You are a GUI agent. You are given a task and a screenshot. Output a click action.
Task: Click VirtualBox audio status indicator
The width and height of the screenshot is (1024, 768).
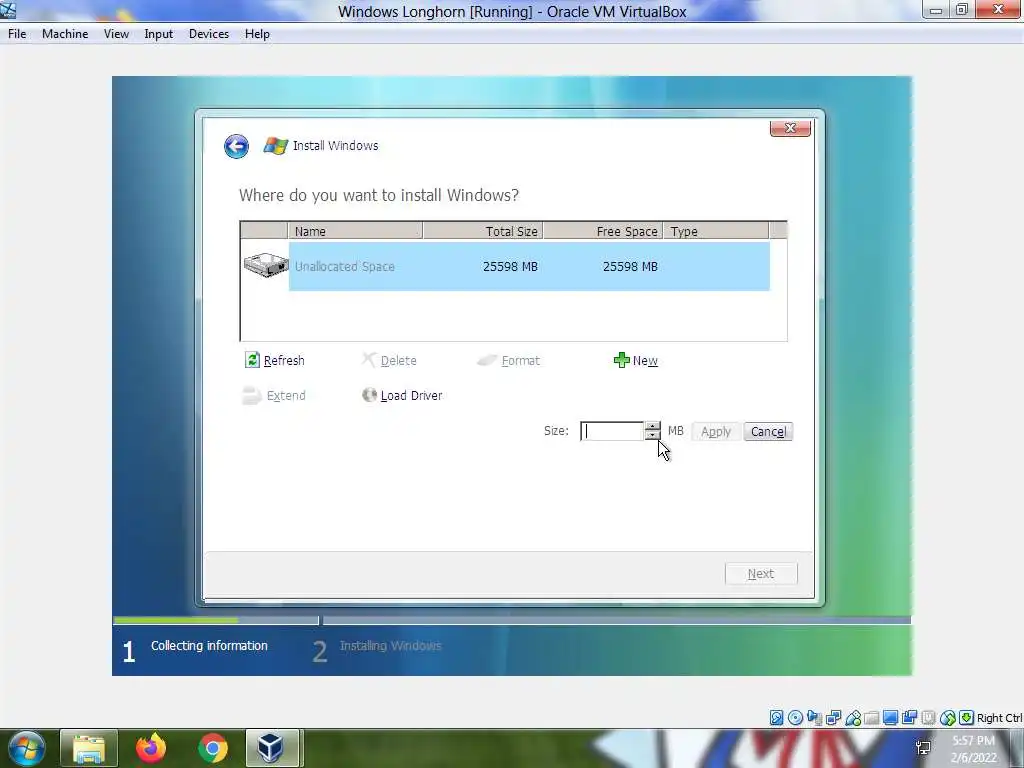click(x=814, y=718)
